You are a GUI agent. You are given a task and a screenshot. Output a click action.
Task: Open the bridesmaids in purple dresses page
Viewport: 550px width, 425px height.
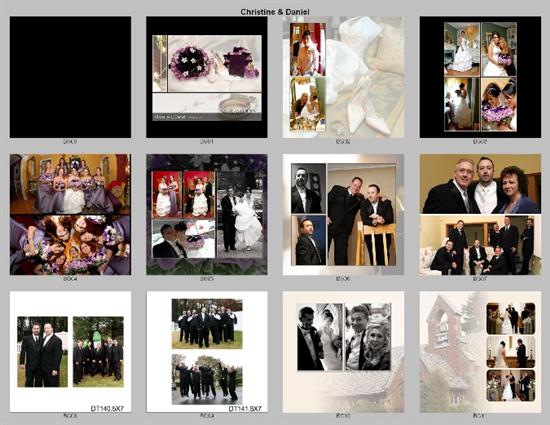(x=70, y=214)
